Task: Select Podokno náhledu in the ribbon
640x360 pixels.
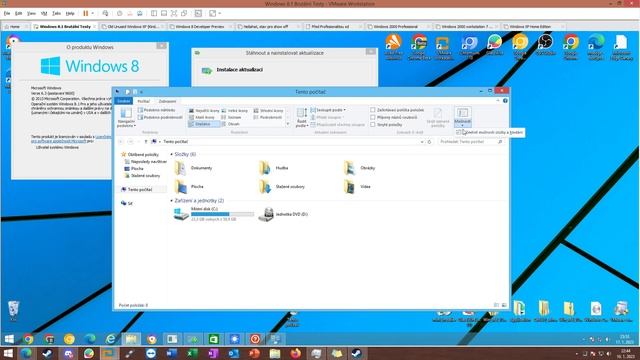Action: coord(157,110)
